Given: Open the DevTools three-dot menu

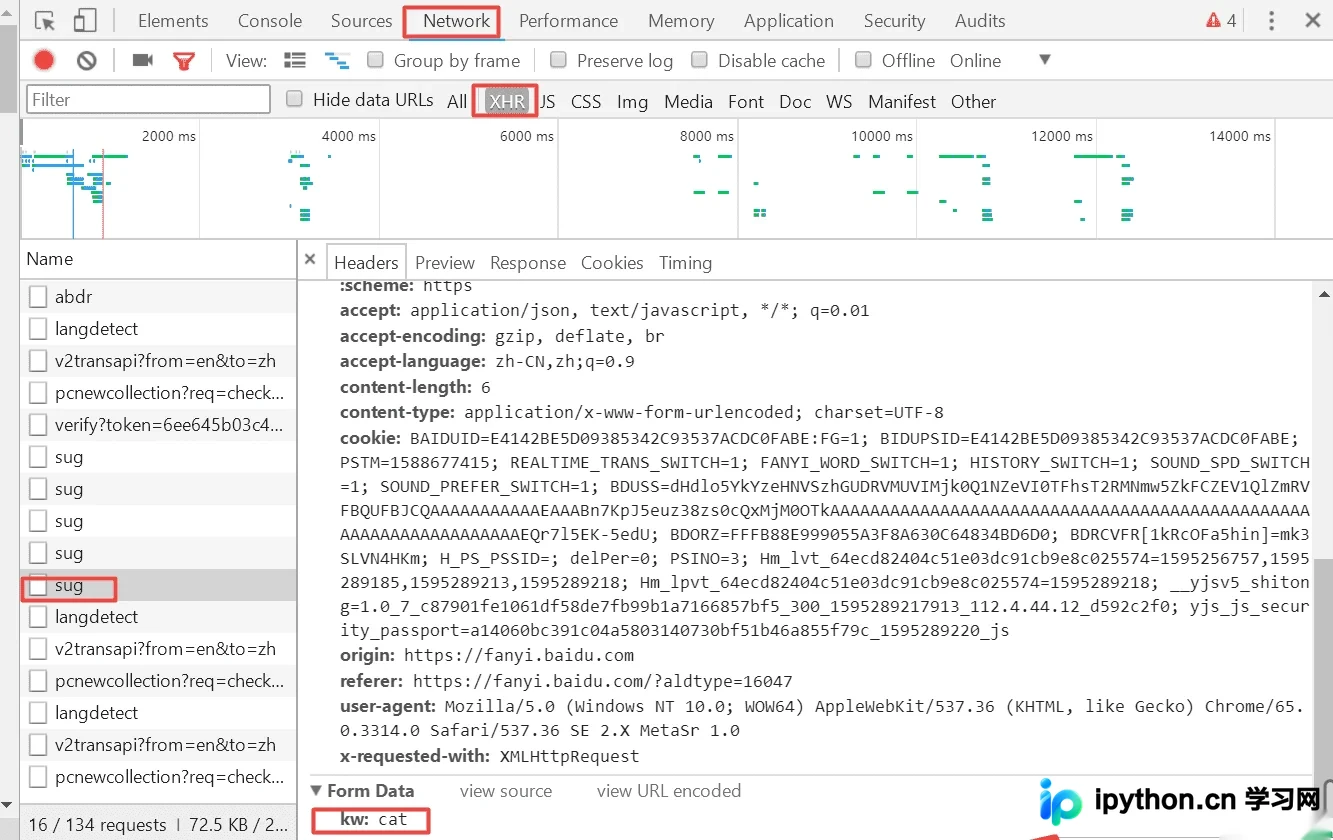Looking at the screenshot, I should click(1271, 21).
